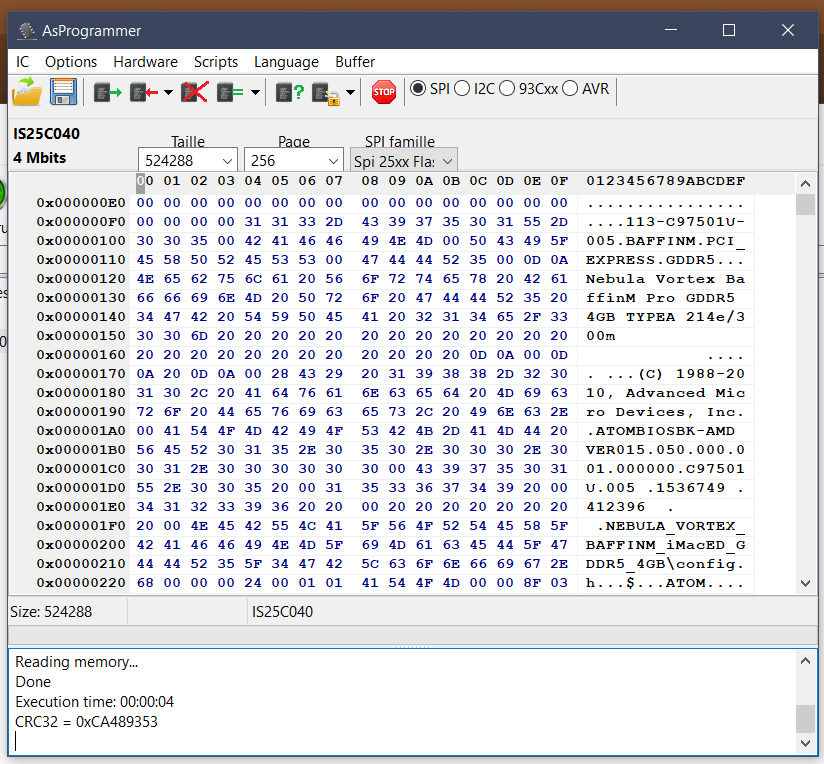
Task: Expand write chip options arrow
Action: [x=168, y=93]
